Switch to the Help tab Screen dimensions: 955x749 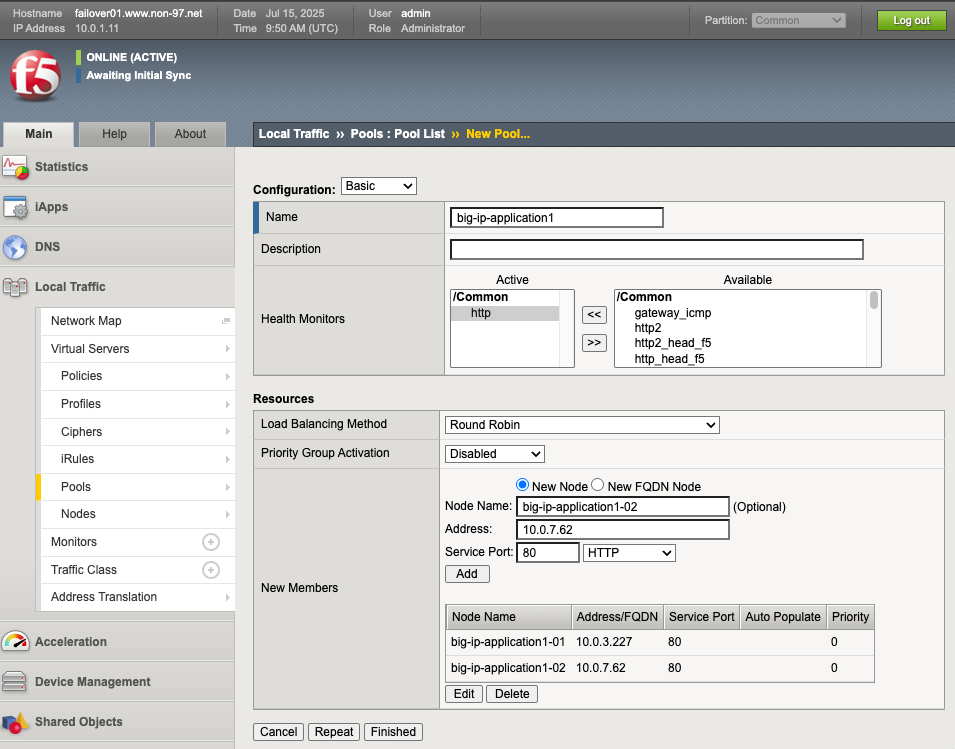[114, 134]
